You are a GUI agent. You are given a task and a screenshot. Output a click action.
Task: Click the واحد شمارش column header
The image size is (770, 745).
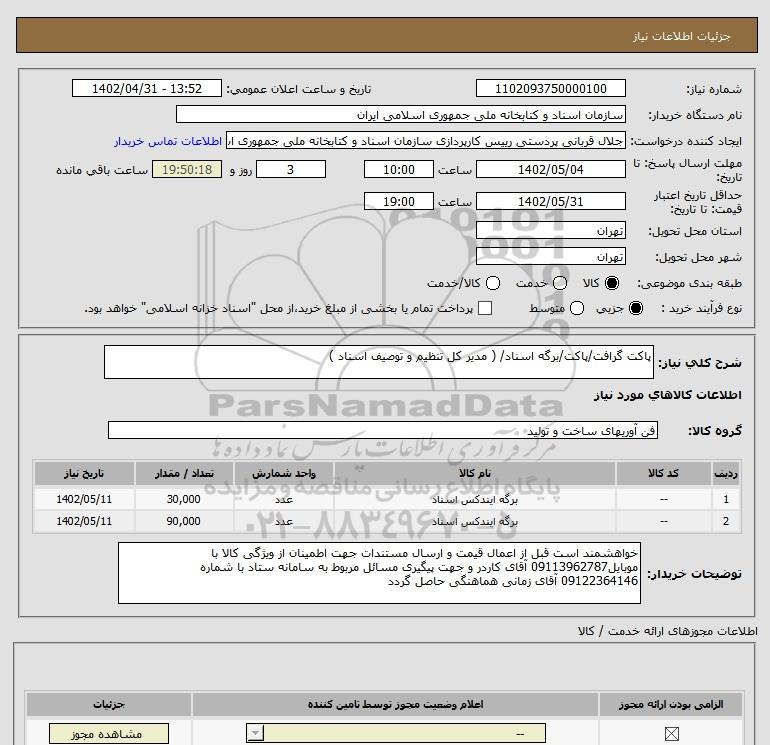click(284, 473)
